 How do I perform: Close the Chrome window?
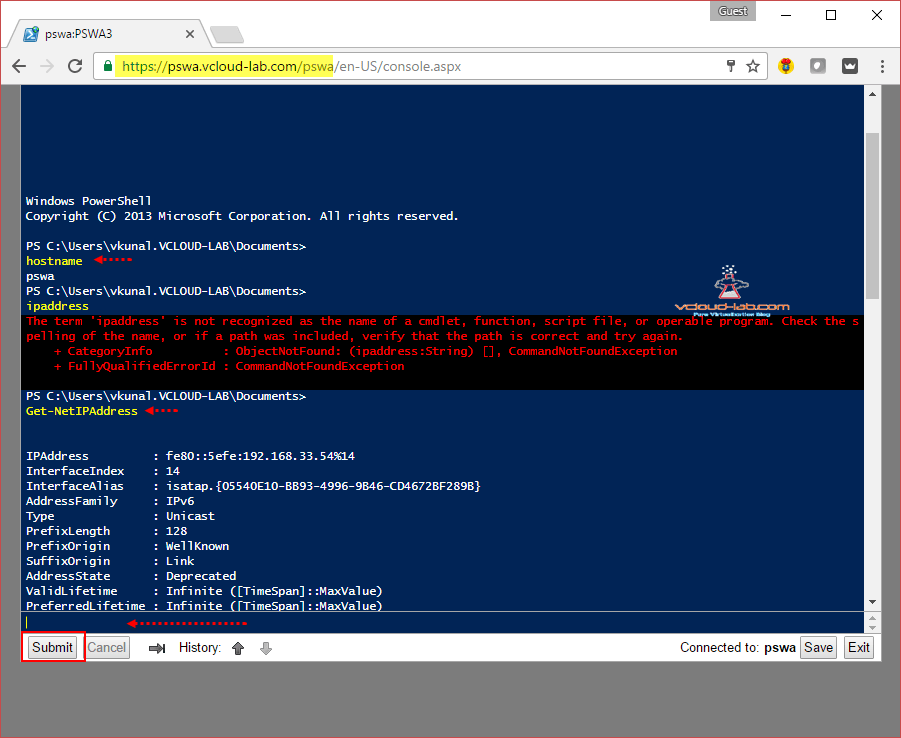click(x=877, y=15)
